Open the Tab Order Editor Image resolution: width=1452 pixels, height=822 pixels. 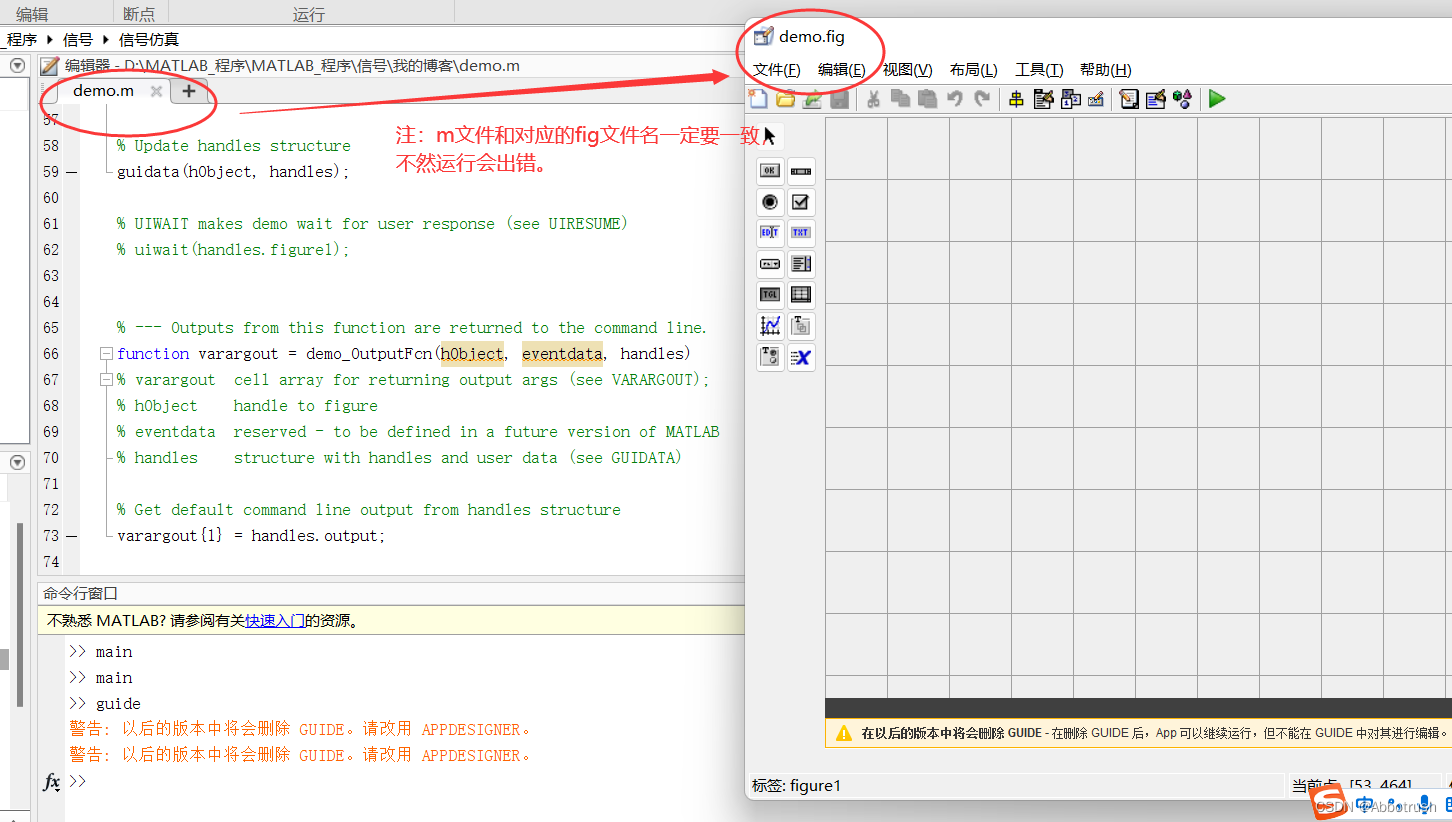[x=1071, y=98]
